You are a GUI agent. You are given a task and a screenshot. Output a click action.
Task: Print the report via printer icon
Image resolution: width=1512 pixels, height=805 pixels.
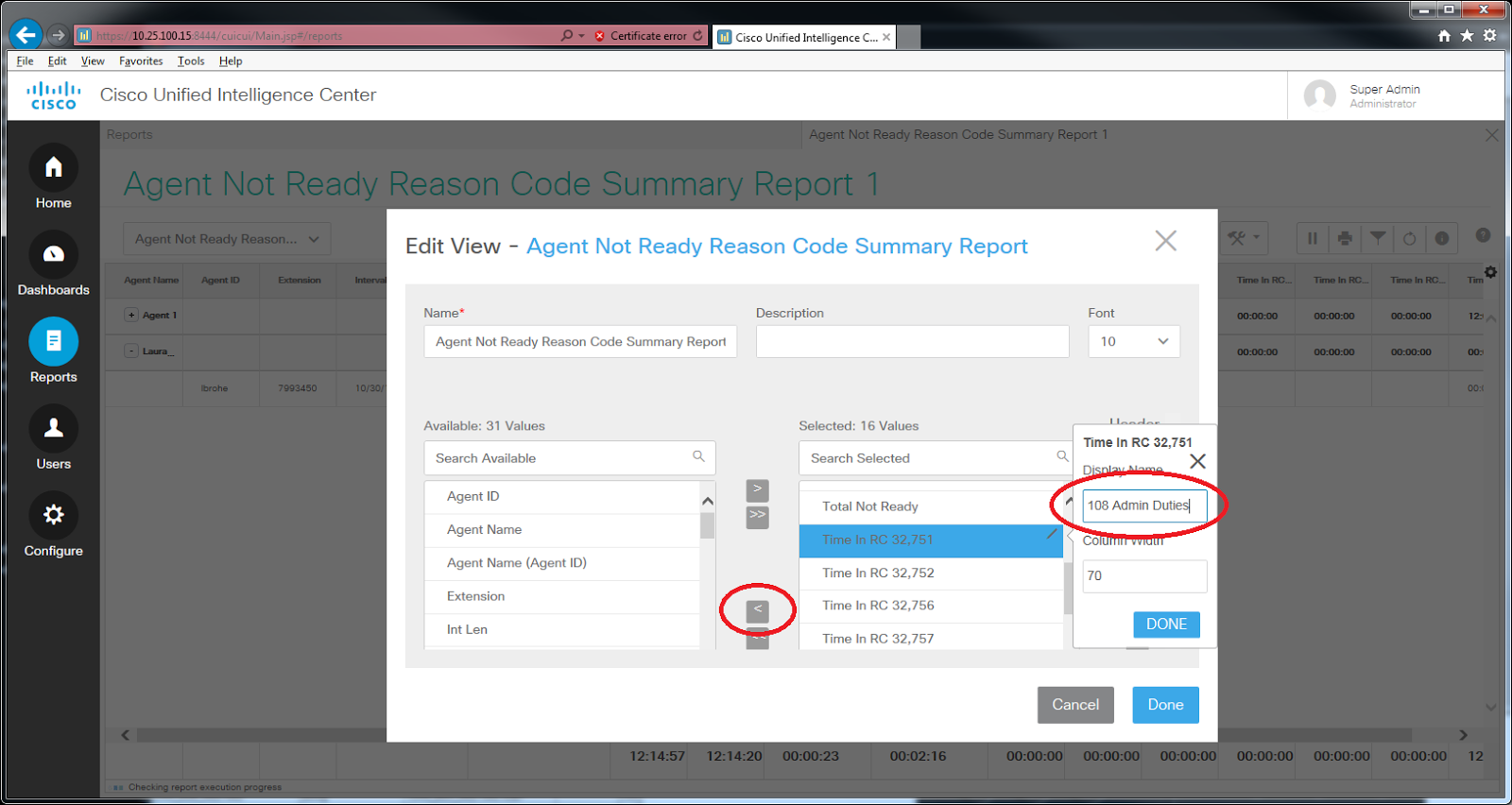[x=1345, y=238]
